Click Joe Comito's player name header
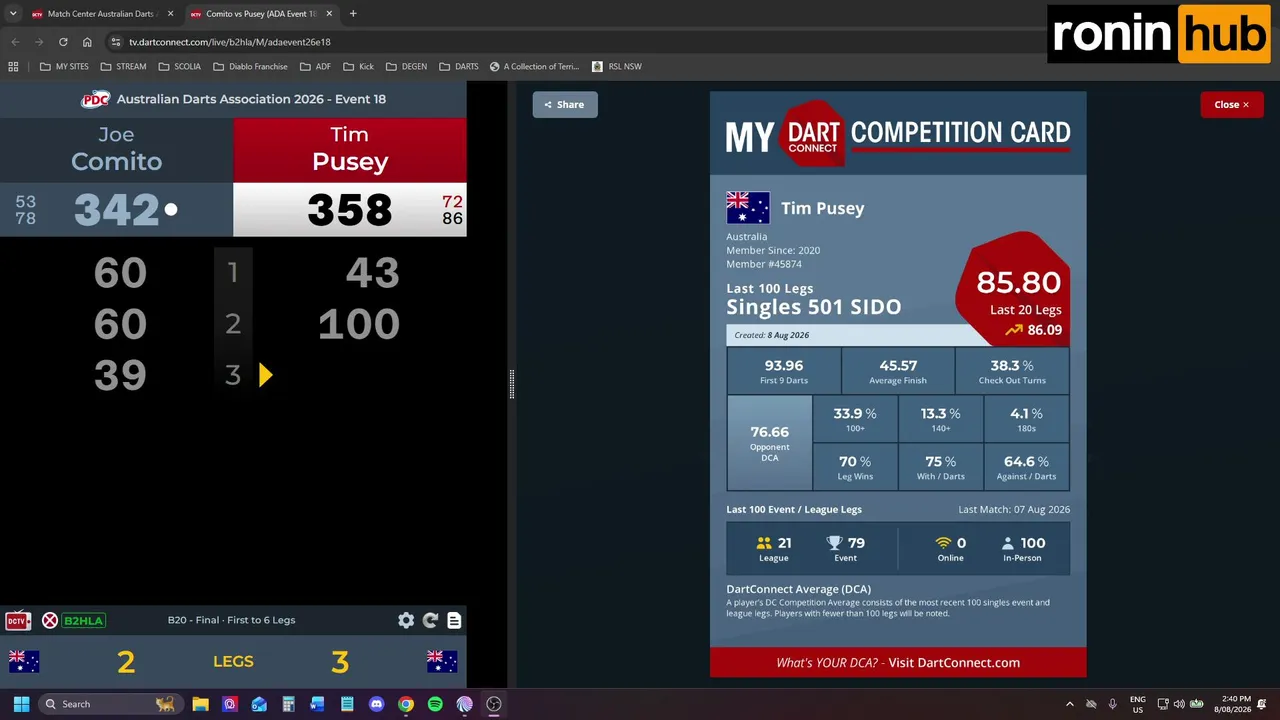Viewport: 1280px width, 720px height. coord(116,149)
